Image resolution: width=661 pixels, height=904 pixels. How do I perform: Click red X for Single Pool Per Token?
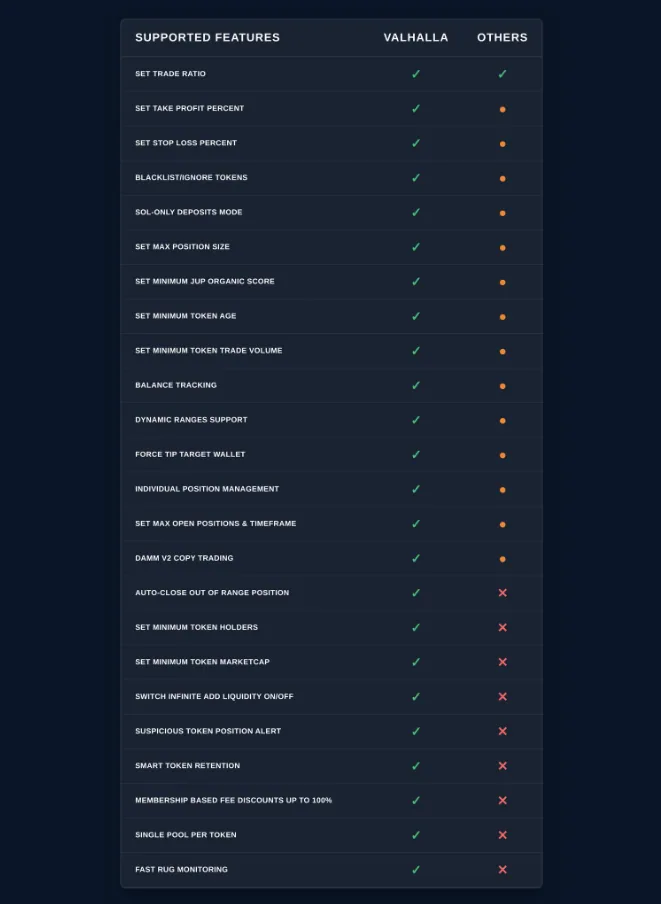503,835
